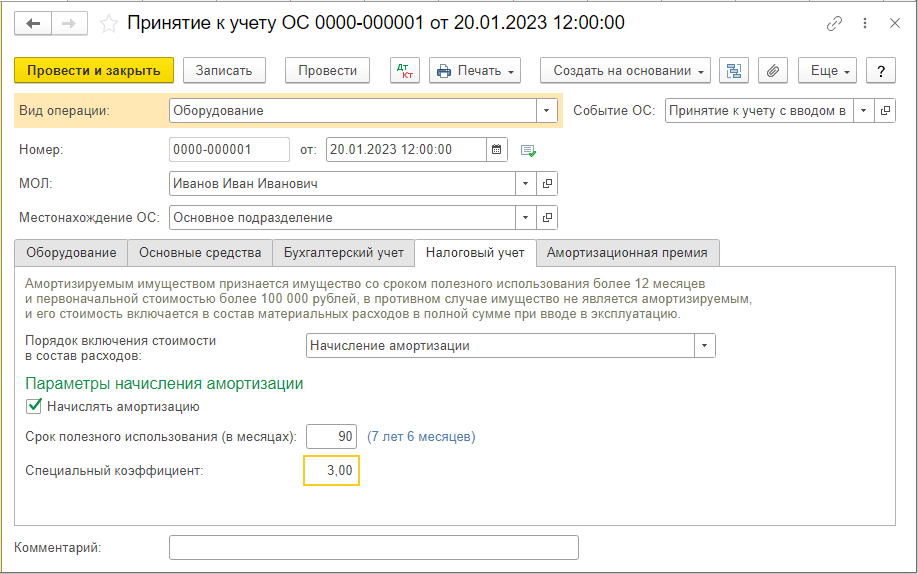
Task: Click into the Комментарий text field
Action: [x=373, y=548]
